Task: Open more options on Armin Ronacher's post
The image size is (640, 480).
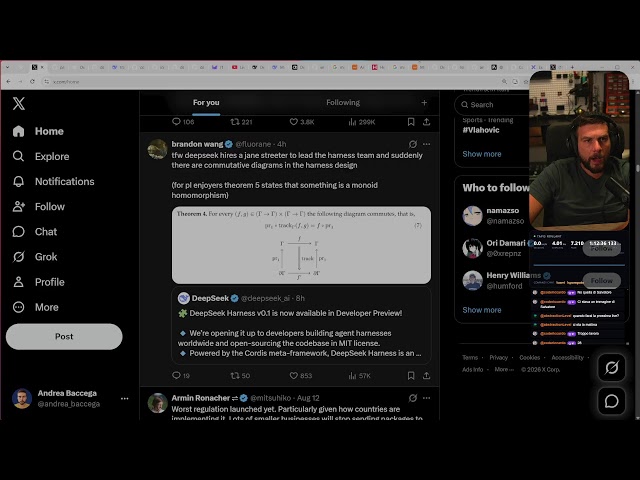Action: 427,398
